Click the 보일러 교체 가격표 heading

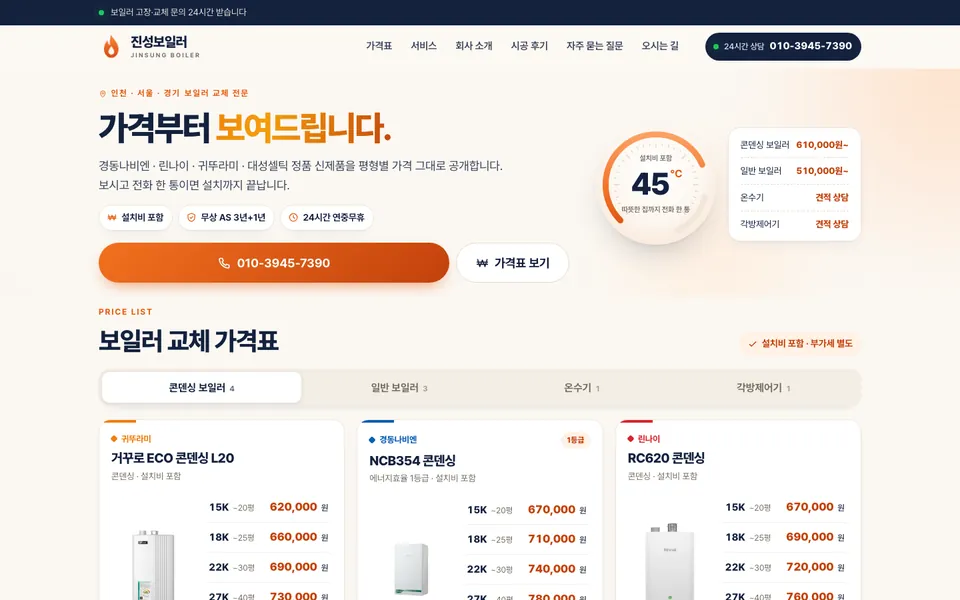(x=189, y=341)
